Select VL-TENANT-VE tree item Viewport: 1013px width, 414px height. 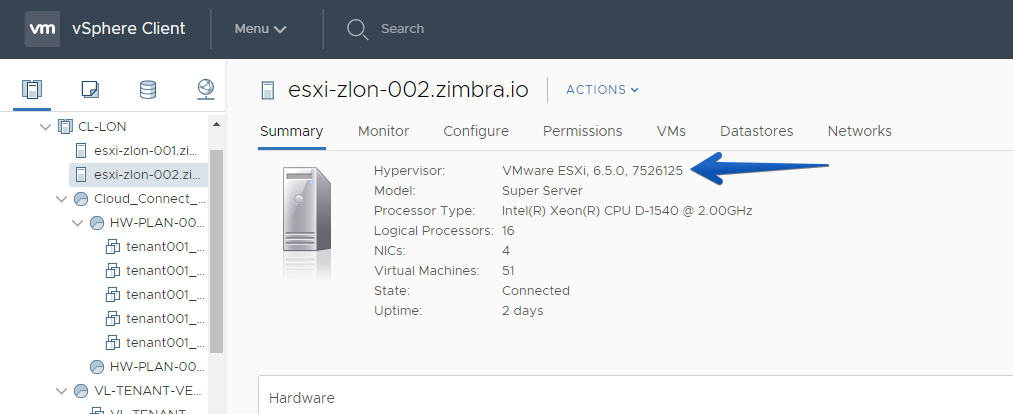click(149, 391)
